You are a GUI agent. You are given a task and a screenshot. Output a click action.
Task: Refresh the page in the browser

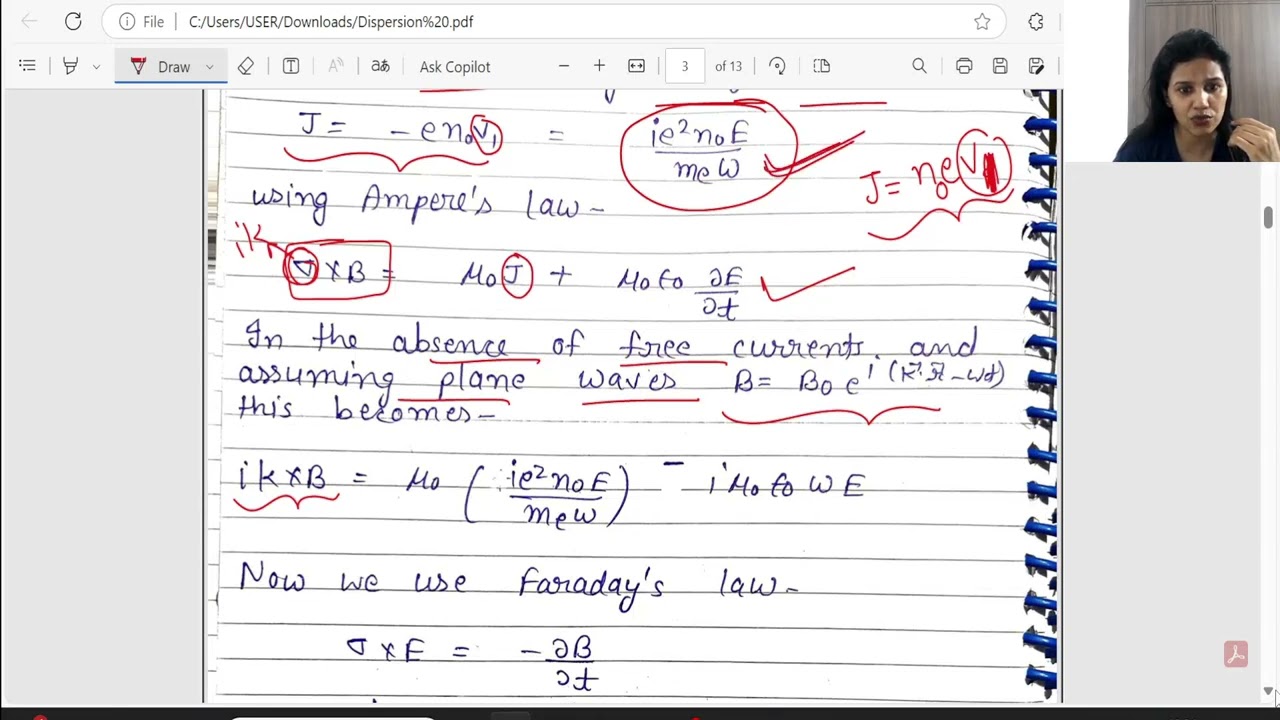pyautogui.click(x=73, y=21)
